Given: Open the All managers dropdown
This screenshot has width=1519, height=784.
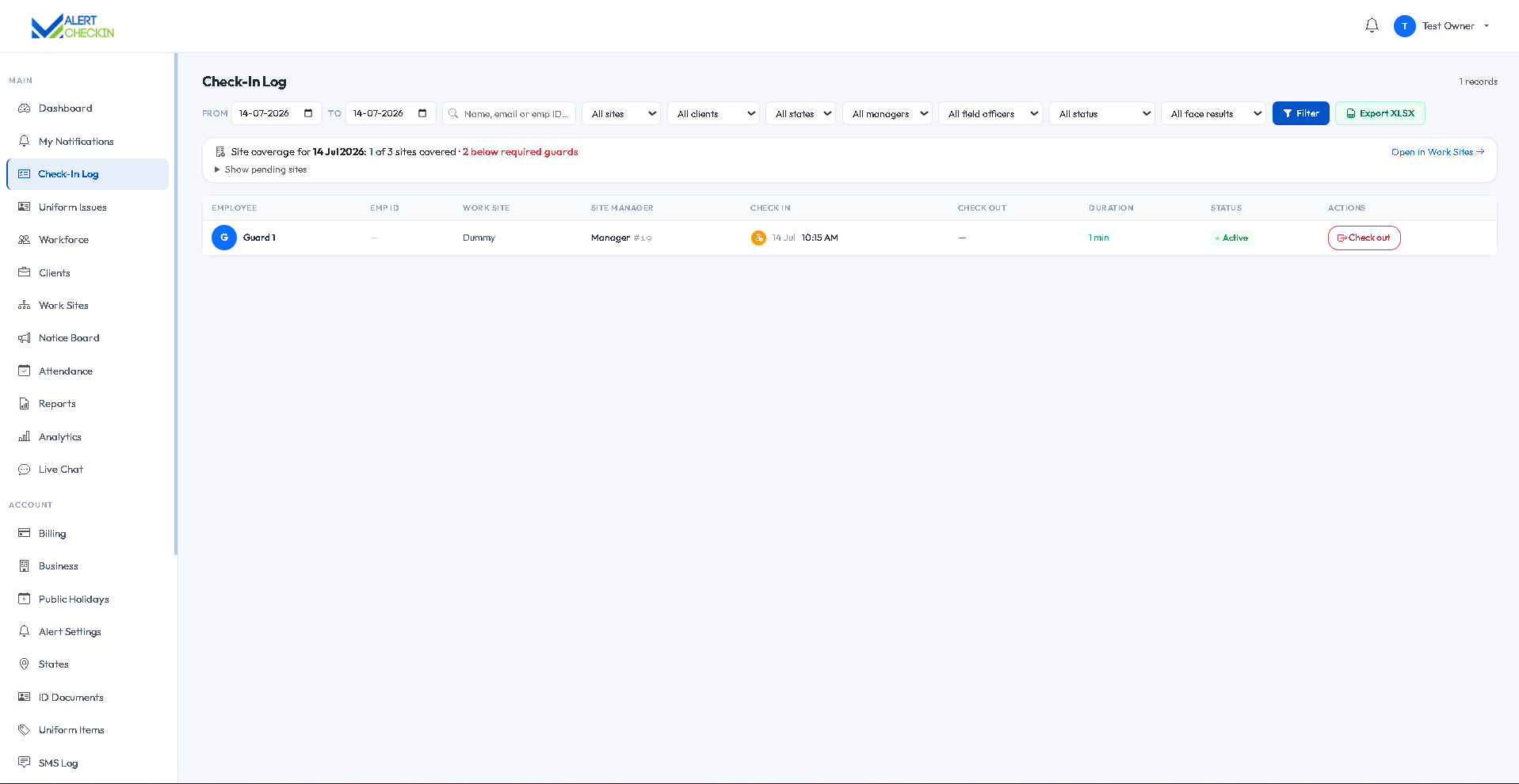Looking at the screenshot, I should pos(887,113).
